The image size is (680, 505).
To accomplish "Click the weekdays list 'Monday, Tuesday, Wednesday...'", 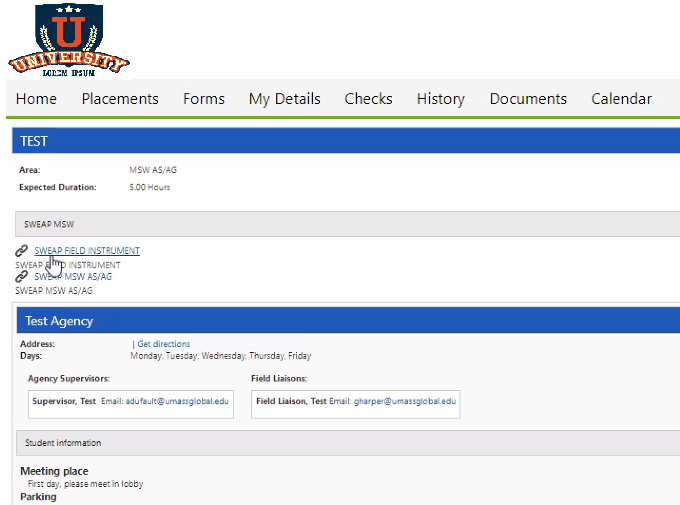I will [221, 356].
